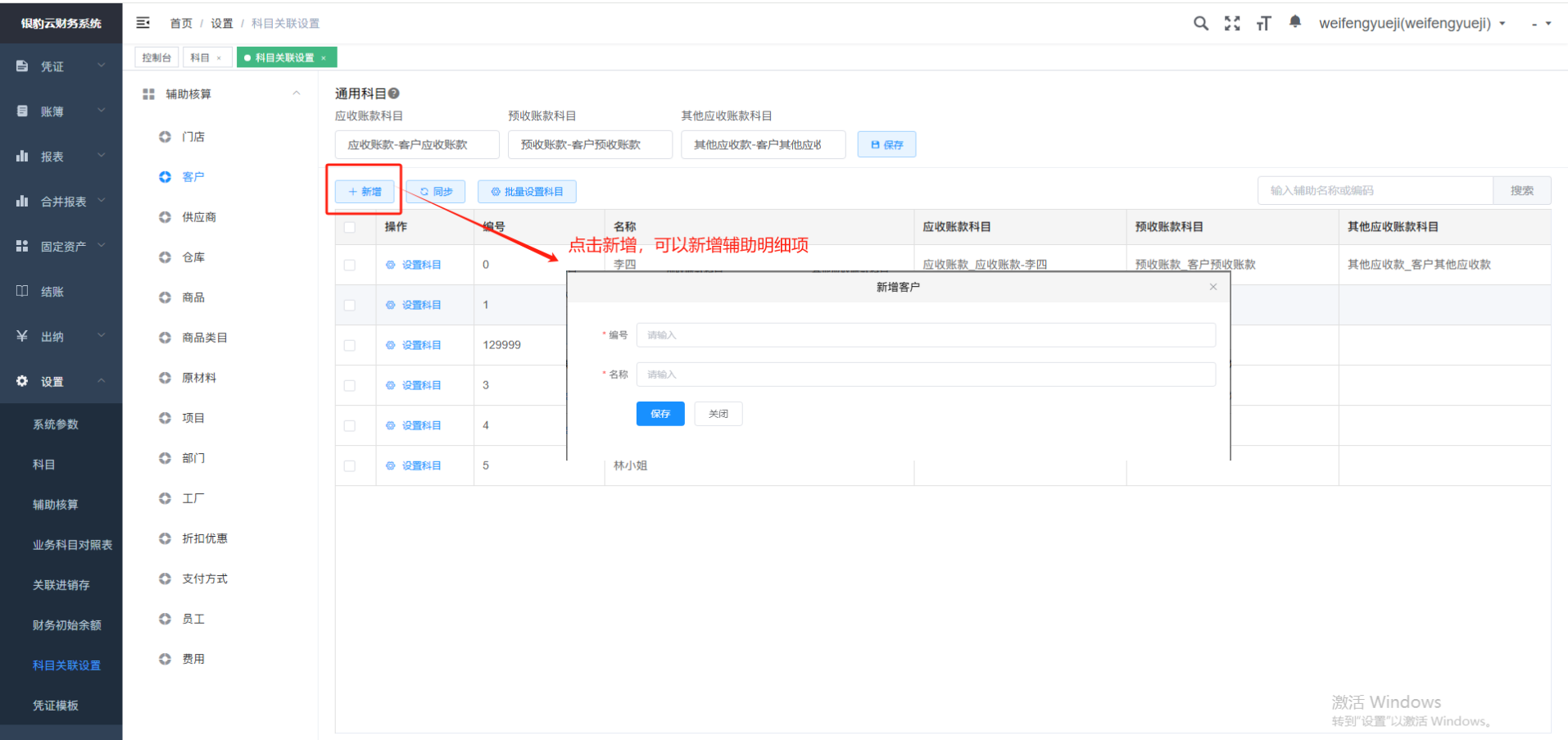1568x740 pixels.
Task: Save the 通用科目 settings with 保存
Action: tap(886, 144)
